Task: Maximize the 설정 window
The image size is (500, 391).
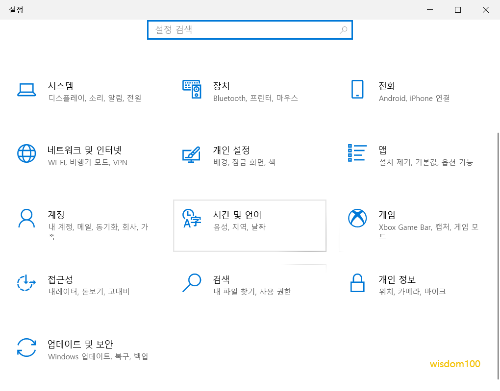Action: 458,10
